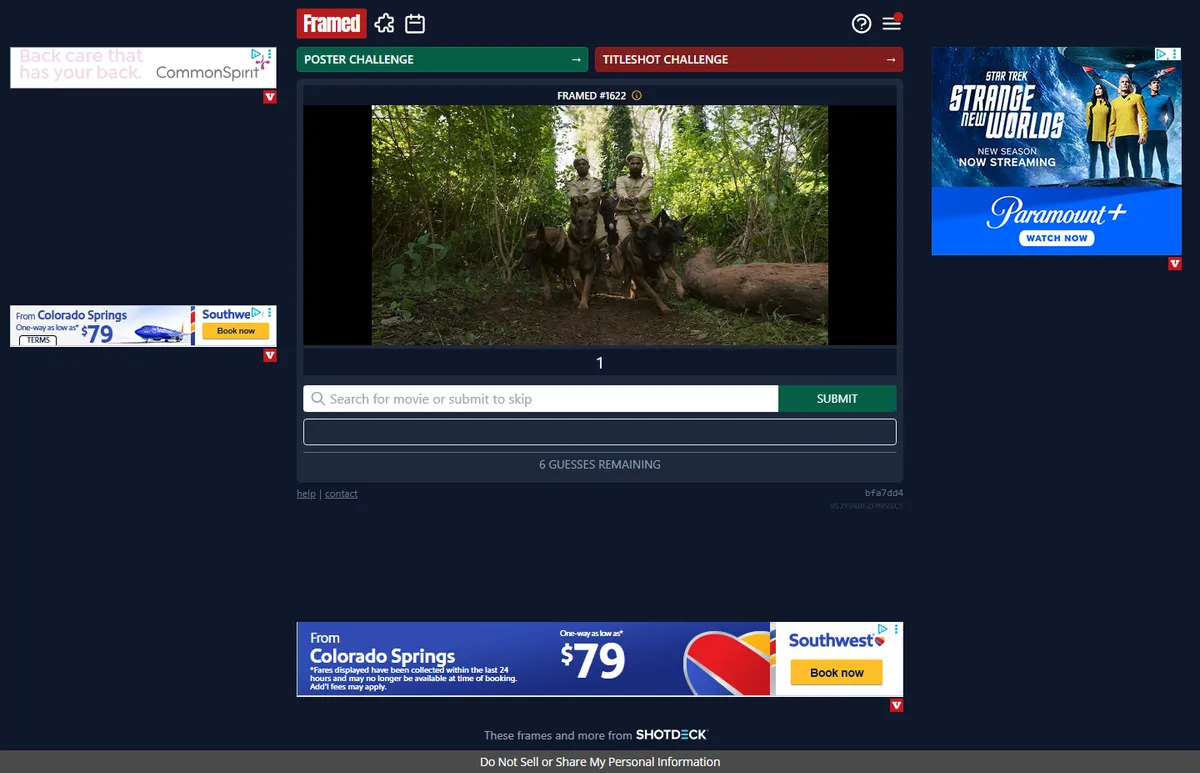This screenshot has width=1200, height=773.
Task: Click the movie frame image
Action: coord(600,226)
